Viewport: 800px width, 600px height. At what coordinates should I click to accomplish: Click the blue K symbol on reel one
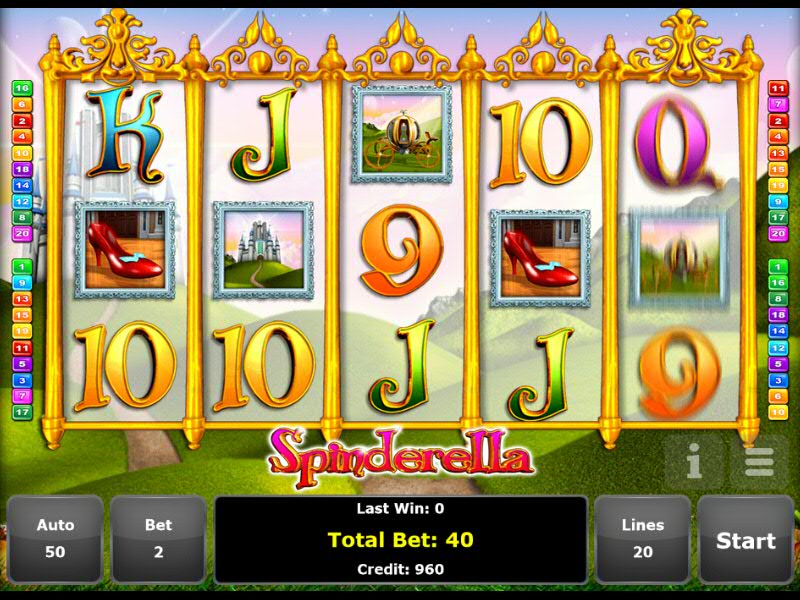125,135
